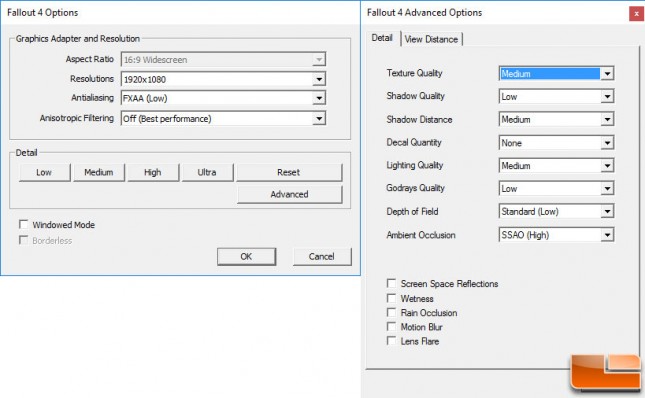Image resolution: width=645 pixels, height=398 pixels.
Task: Open the Resolutions dropdown showing 1920x1080
Action: tap(223, 79)
